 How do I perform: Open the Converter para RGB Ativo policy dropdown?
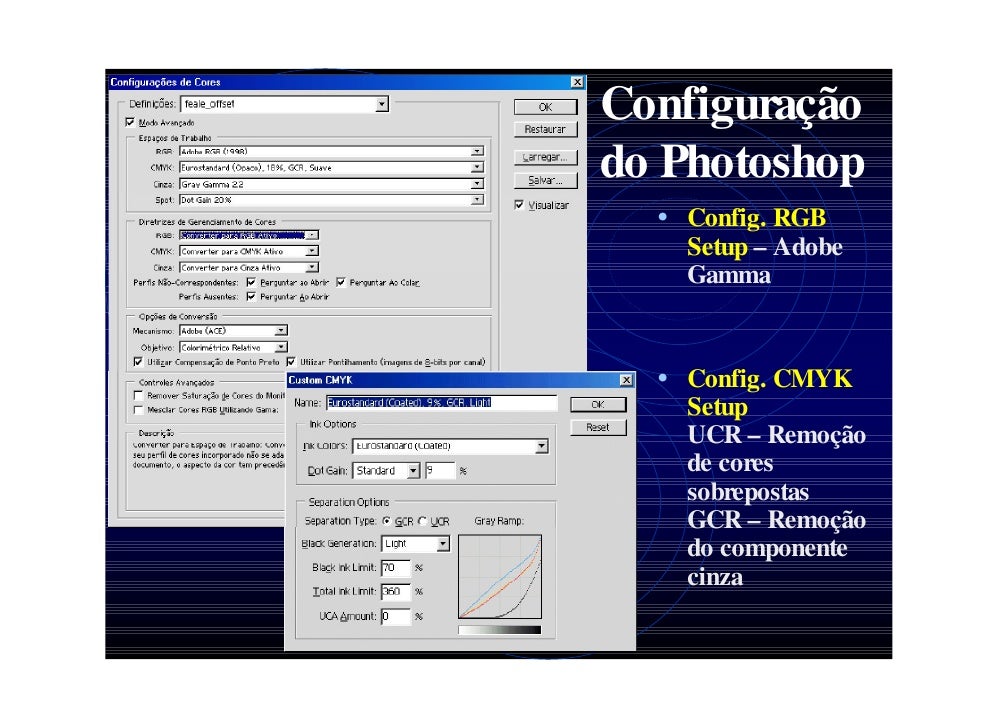coord(249,235)
